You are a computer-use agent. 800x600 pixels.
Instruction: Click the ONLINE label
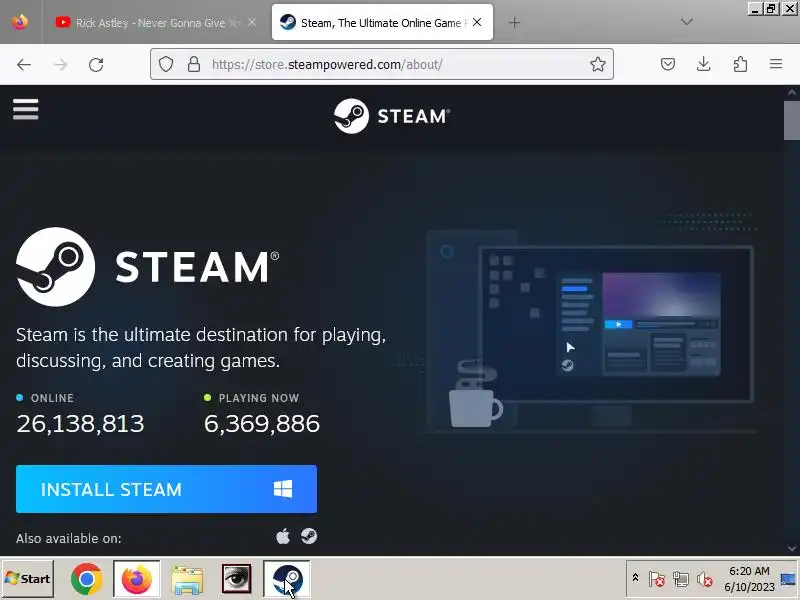(52, 398)
